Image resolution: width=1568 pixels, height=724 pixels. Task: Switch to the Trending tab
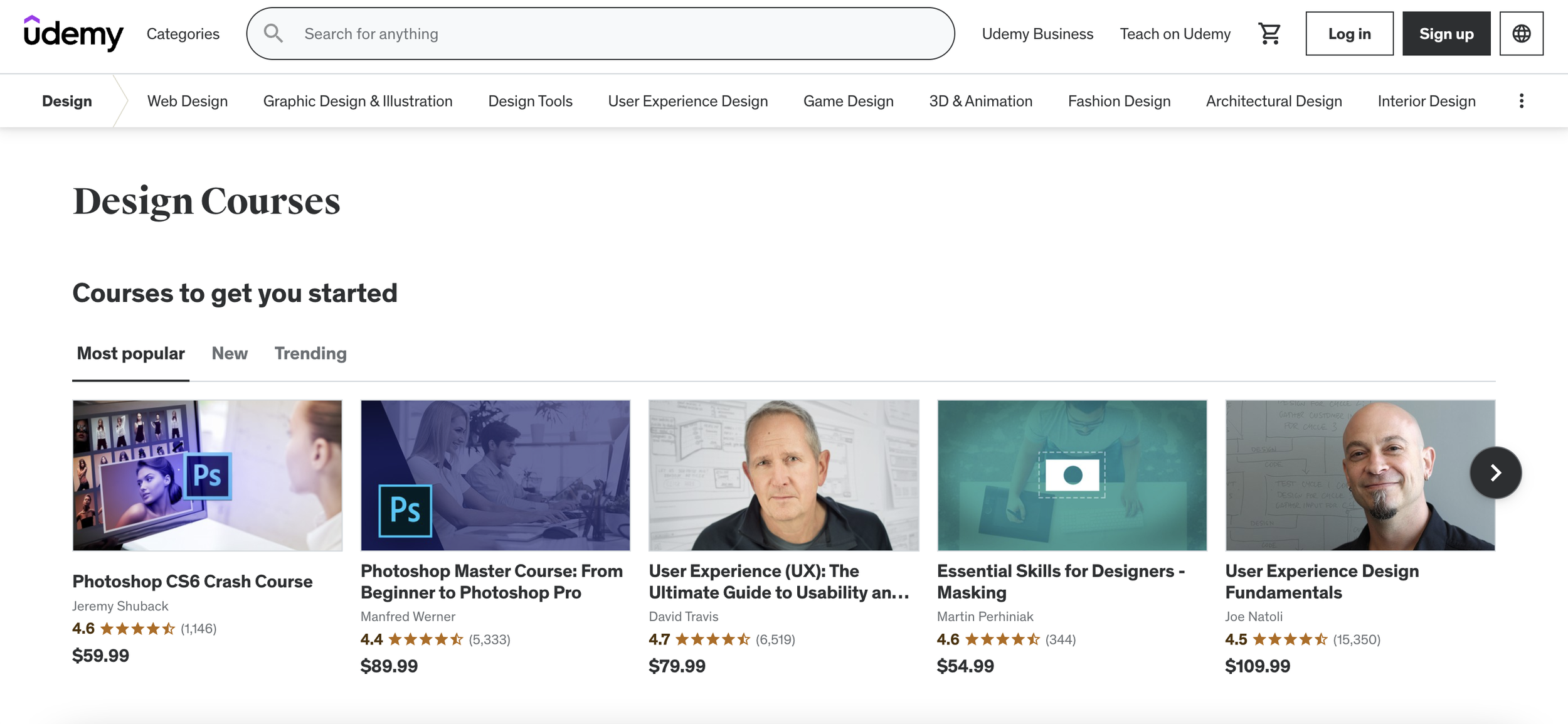310,353
